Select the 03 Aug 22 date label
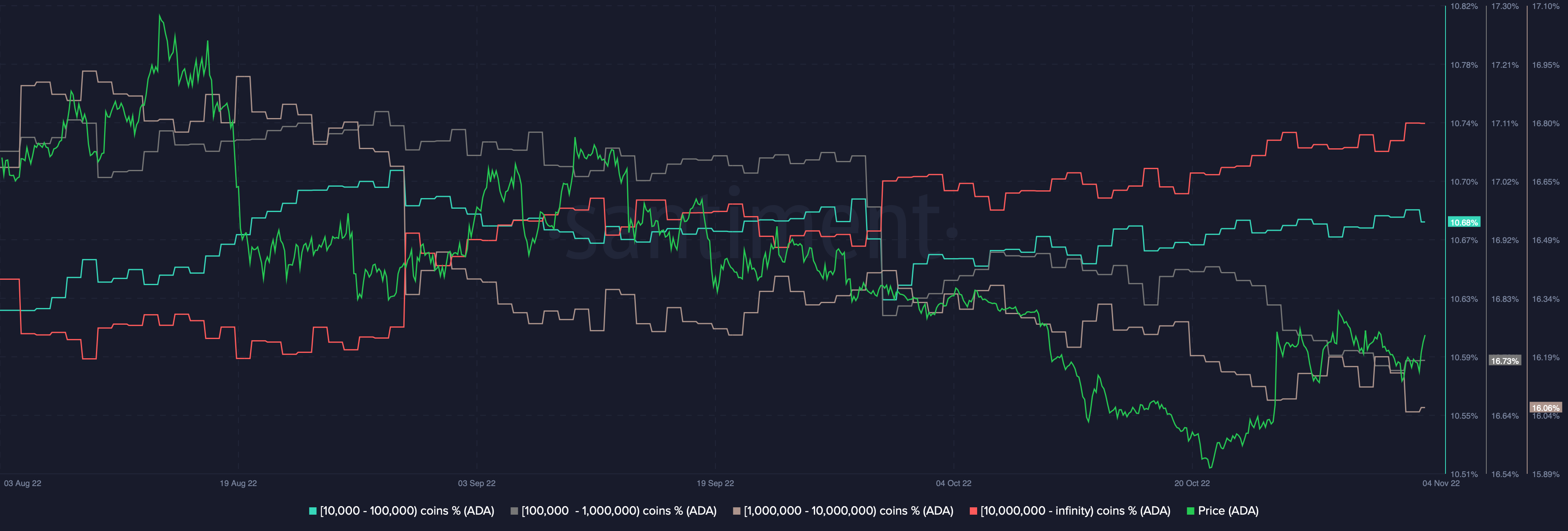1568x531 pixels. [x=22, y=484]
